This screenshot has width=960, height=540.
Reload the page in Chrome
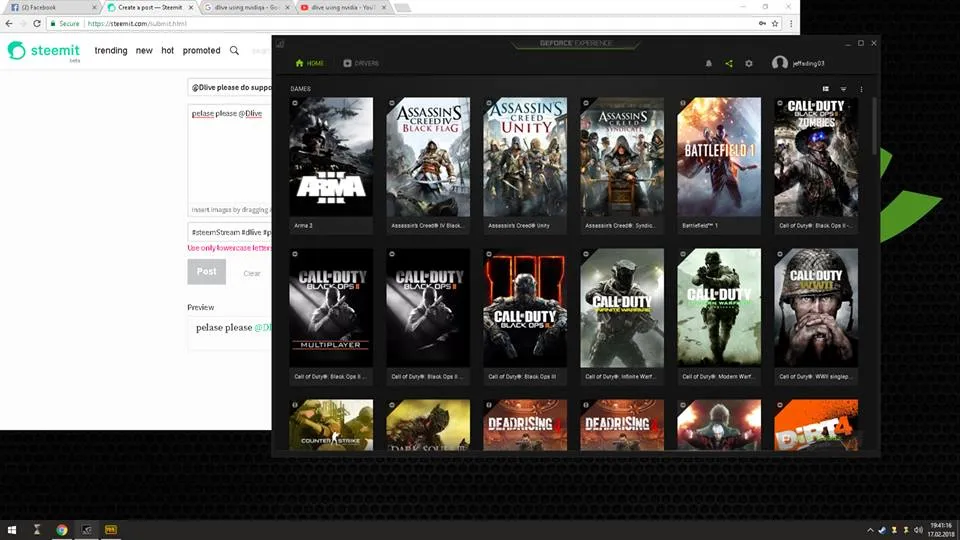37,23
